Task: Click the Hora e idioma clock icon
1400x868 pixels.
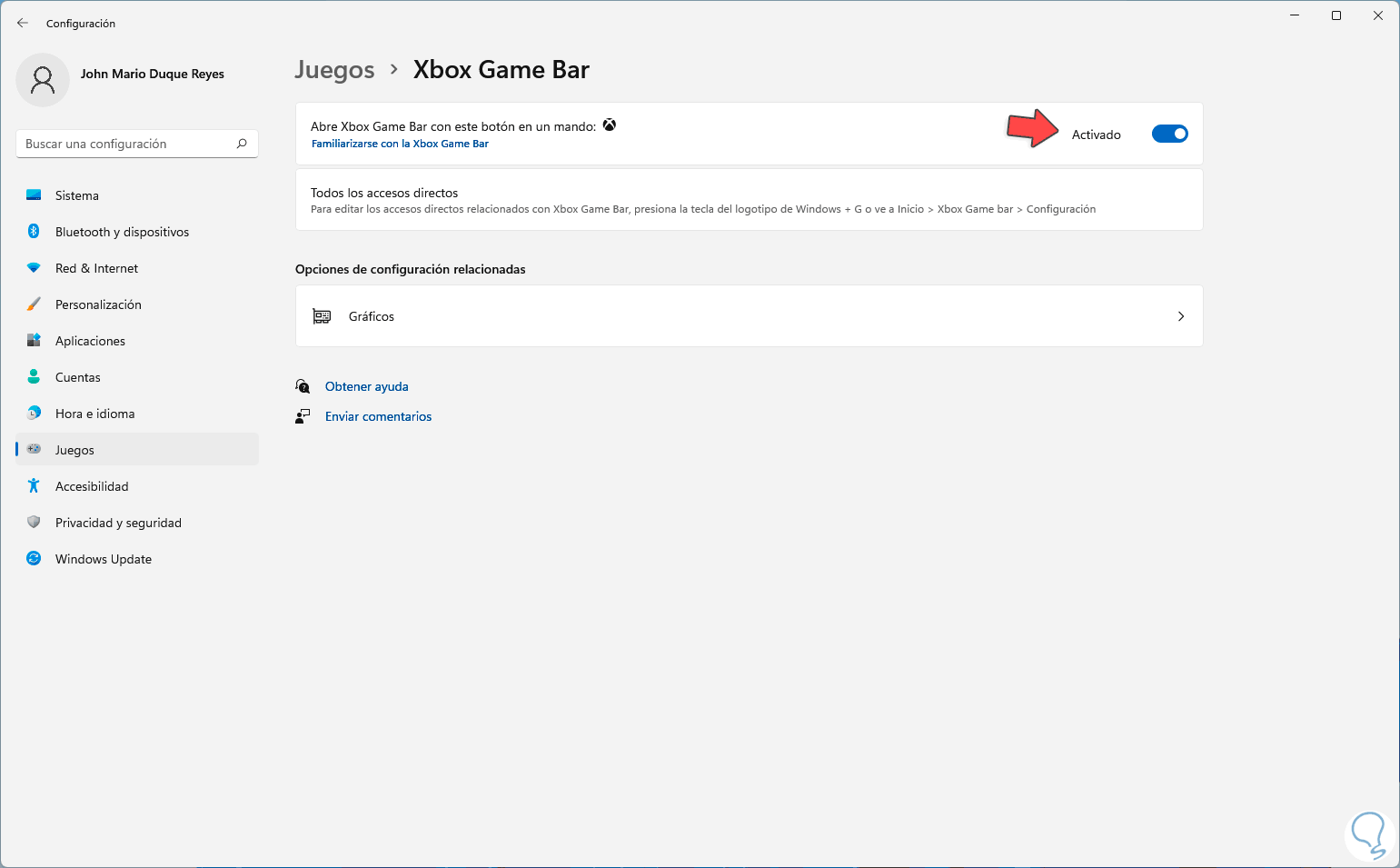Action: (x=34, y=414)
